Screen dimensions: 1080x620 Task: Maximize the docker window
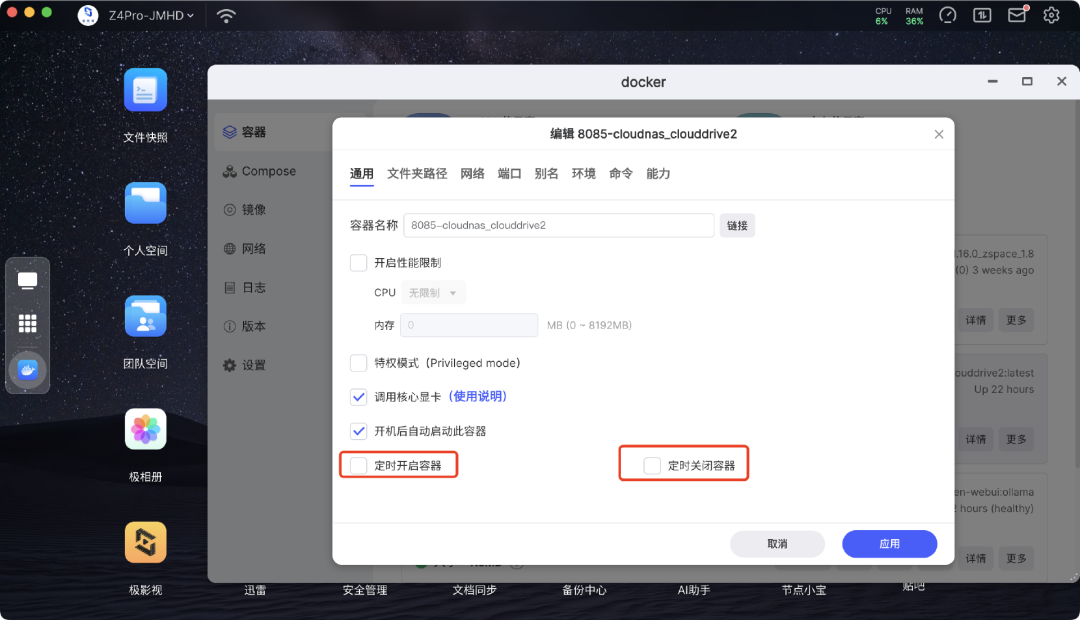[x=1027, y=81]
